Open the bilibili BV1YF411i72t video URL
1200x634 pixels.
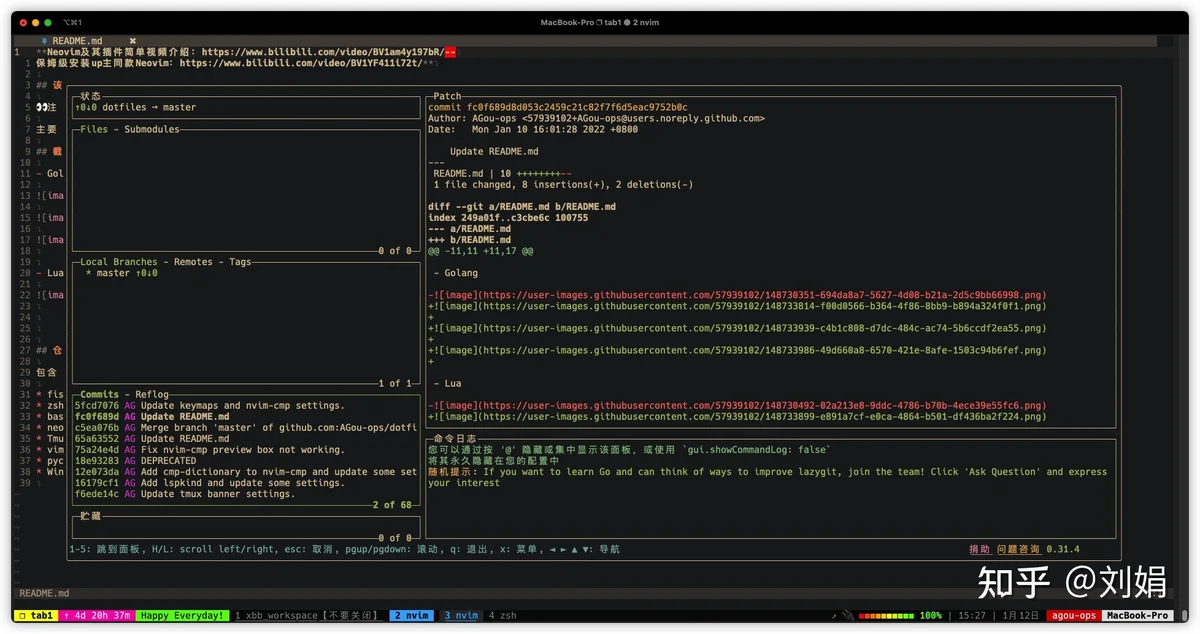coord(300,63)
